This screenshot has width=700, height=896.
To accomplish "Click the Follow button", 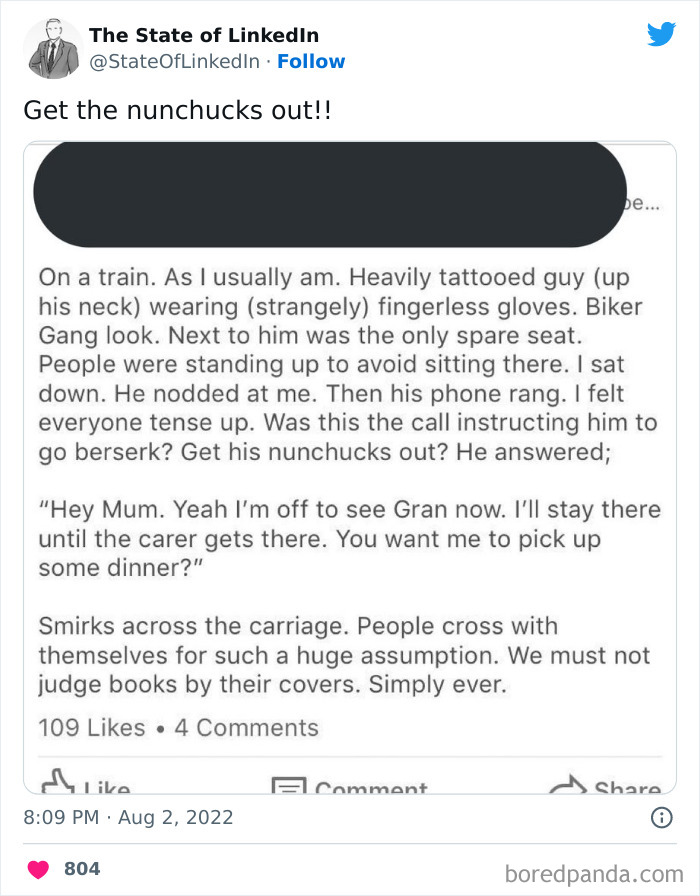I will click(312, 62).
